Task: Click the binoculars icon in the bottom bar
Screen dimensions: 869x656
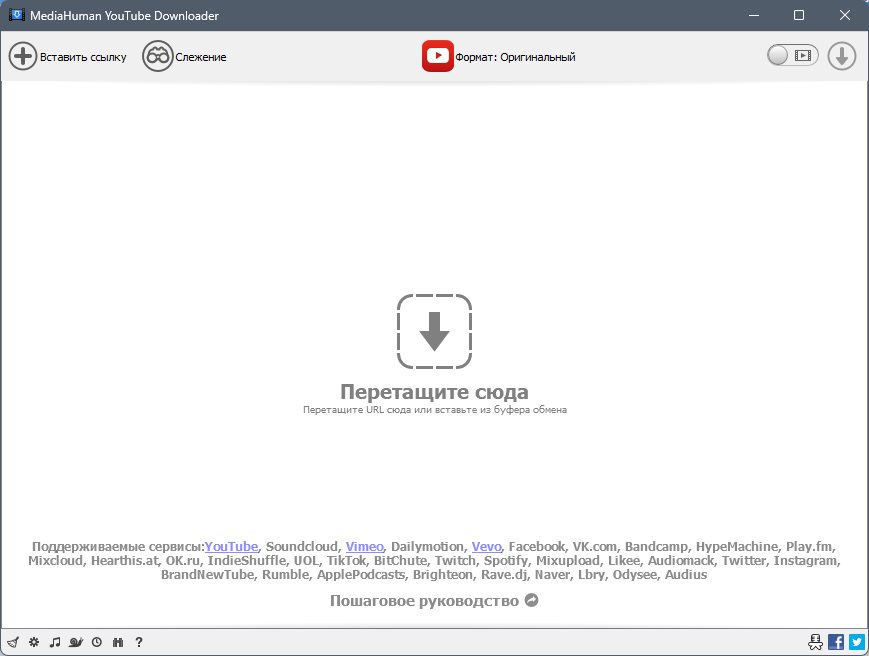Action: pos(117,642)
